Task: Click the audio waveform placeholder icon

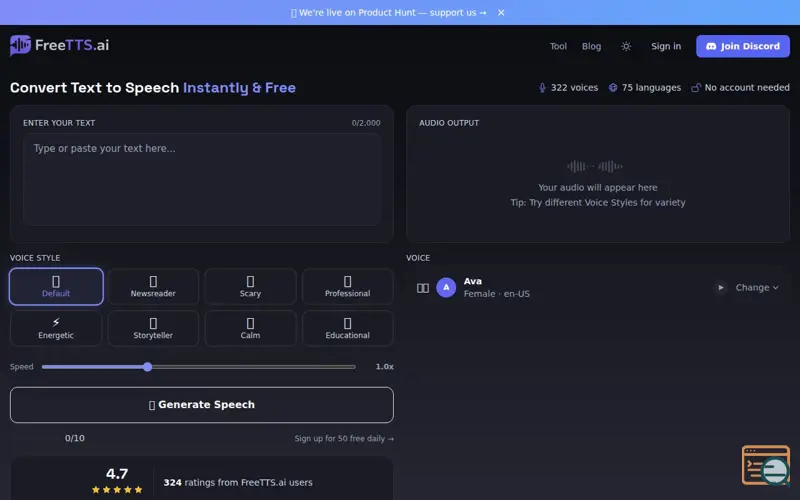Action: 595,166
